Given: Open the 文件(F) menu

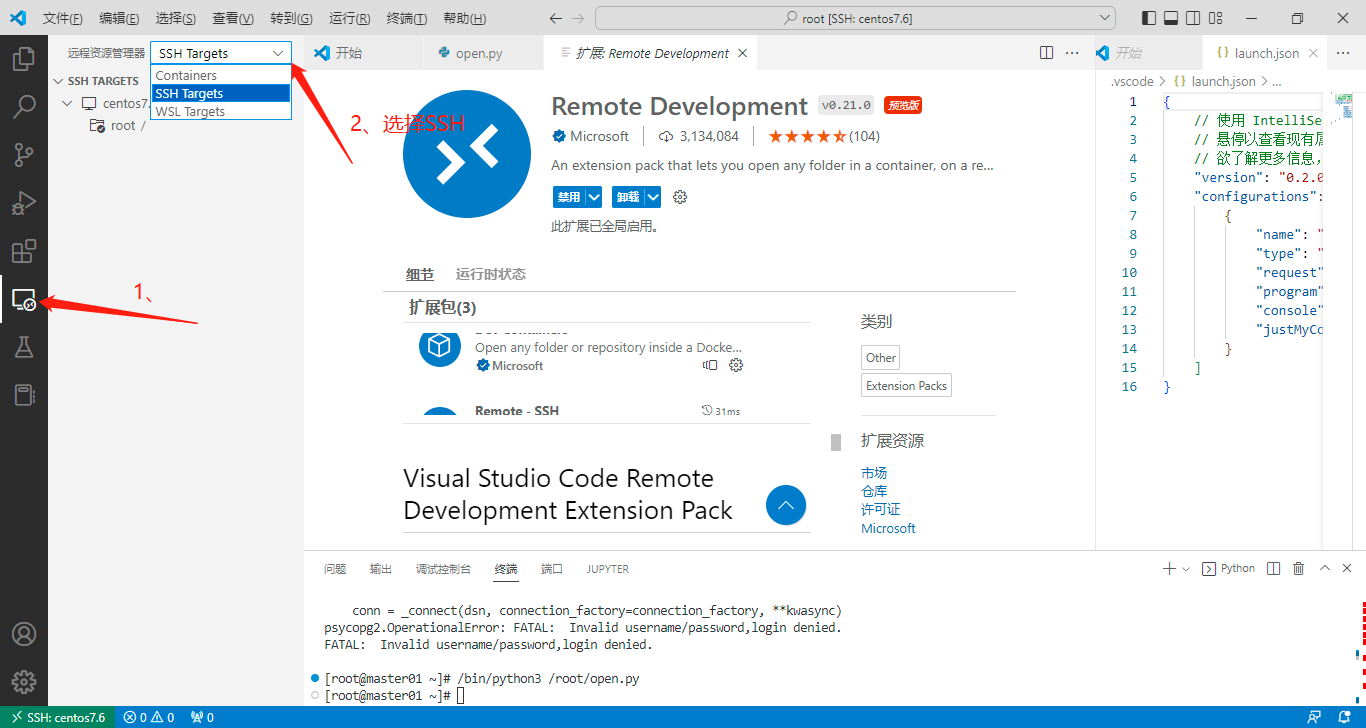Looking at the screenshot, I should pyautogui.click(x=63, y=19).
